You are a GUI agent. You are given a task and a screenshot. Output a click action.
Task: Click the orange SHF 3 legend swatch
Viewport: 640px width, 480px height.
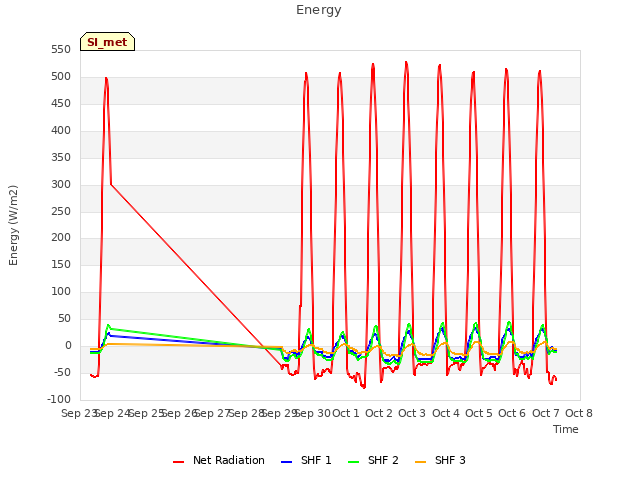coord(420,462)
